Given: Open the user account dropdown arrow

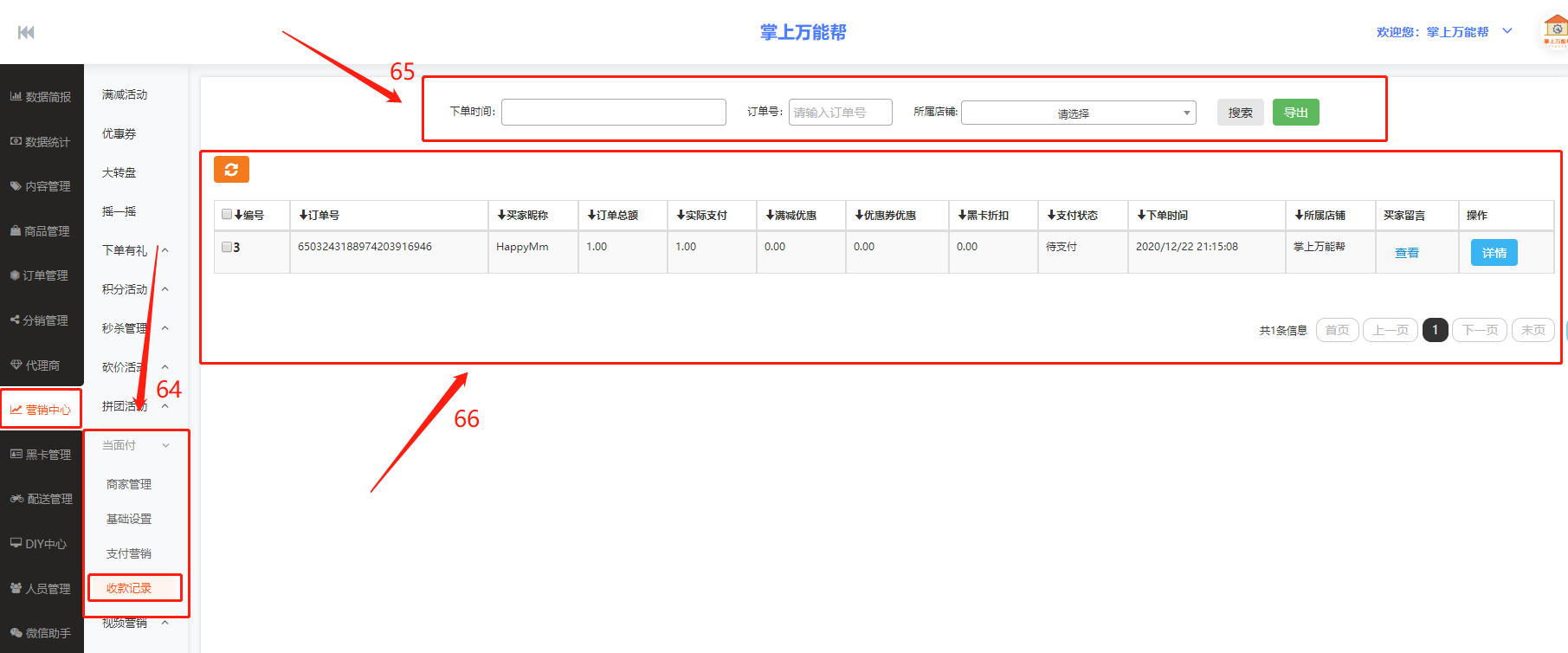Looking at the screenshot, I should (x=1507, y=31).
